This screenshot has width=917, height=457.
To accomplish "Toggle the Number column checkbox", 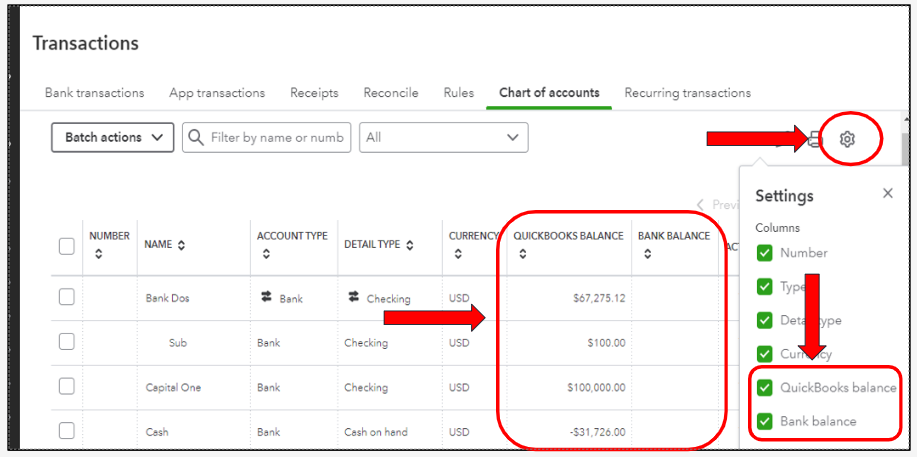I will [765, 253].
